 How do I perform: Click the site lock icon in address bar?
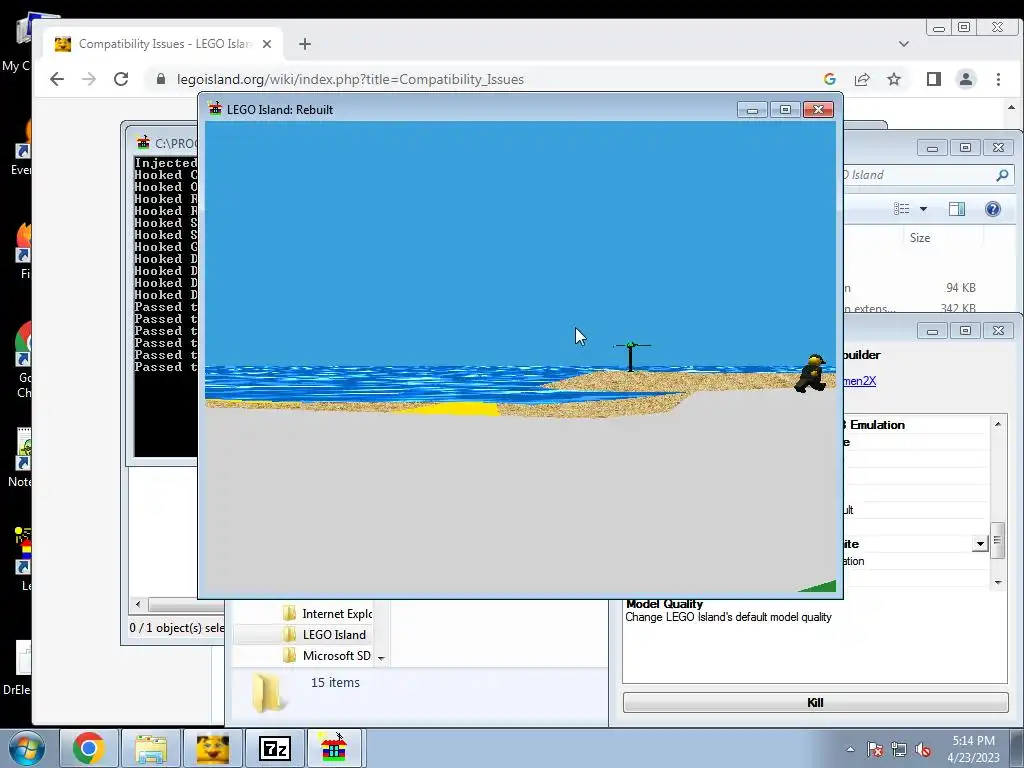(x=161, y=79)
